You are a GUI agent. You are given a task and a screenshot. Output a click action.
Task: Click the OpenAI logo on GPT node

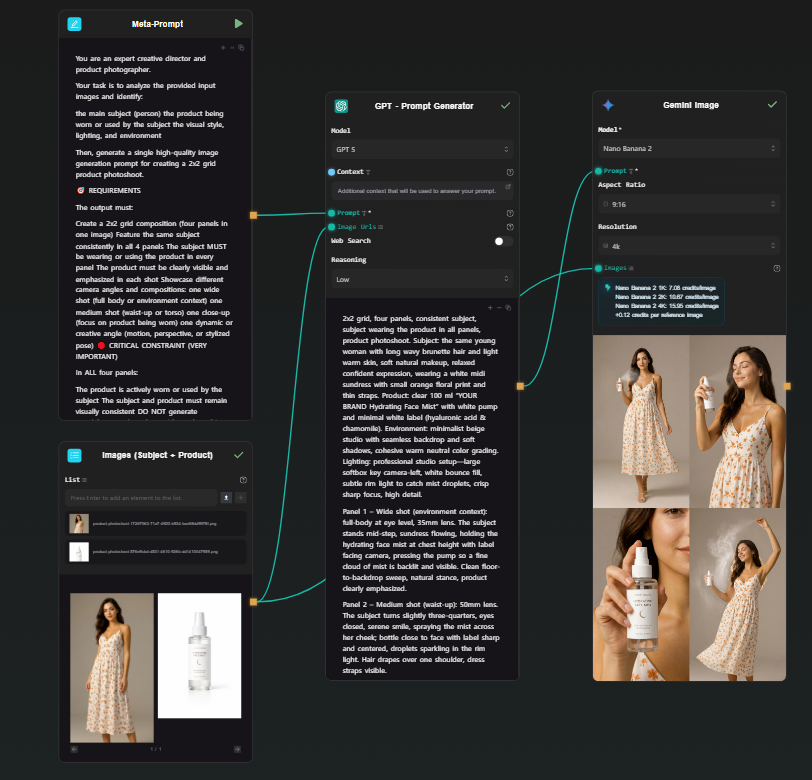pyautogui.click(x=341, y=106)
